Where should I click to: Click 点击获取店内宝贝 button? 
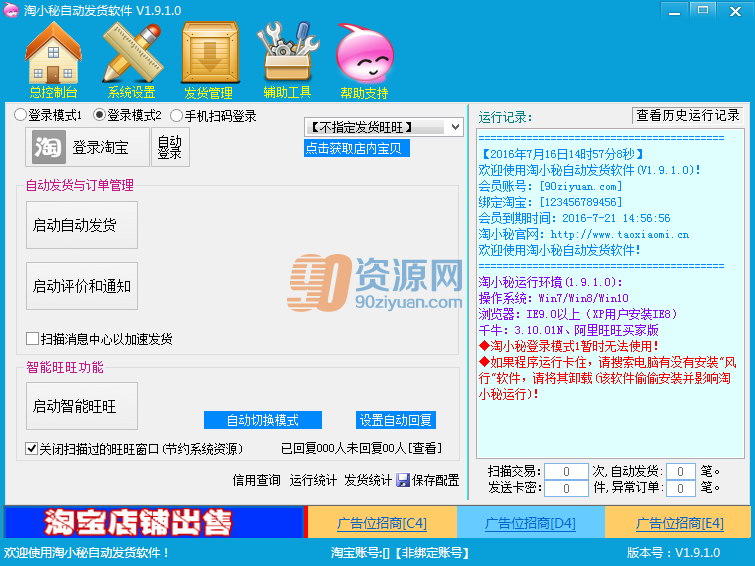point(357,148)
